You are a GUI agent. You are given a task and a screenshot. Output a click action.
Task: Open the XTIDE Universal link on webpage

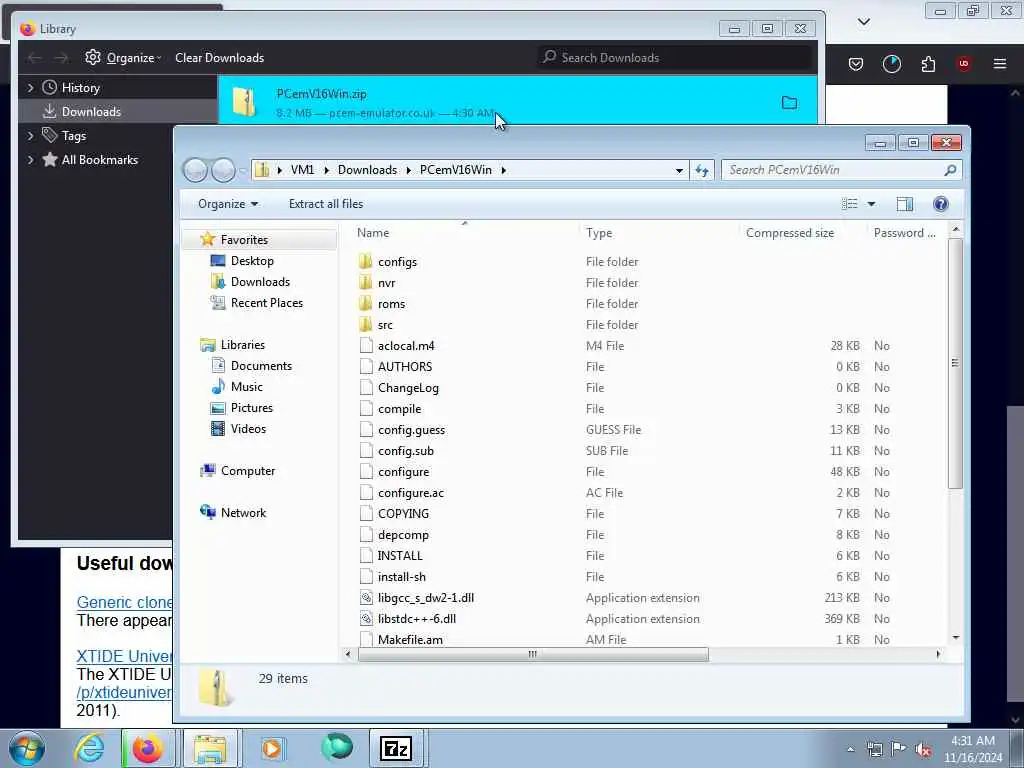125,656
